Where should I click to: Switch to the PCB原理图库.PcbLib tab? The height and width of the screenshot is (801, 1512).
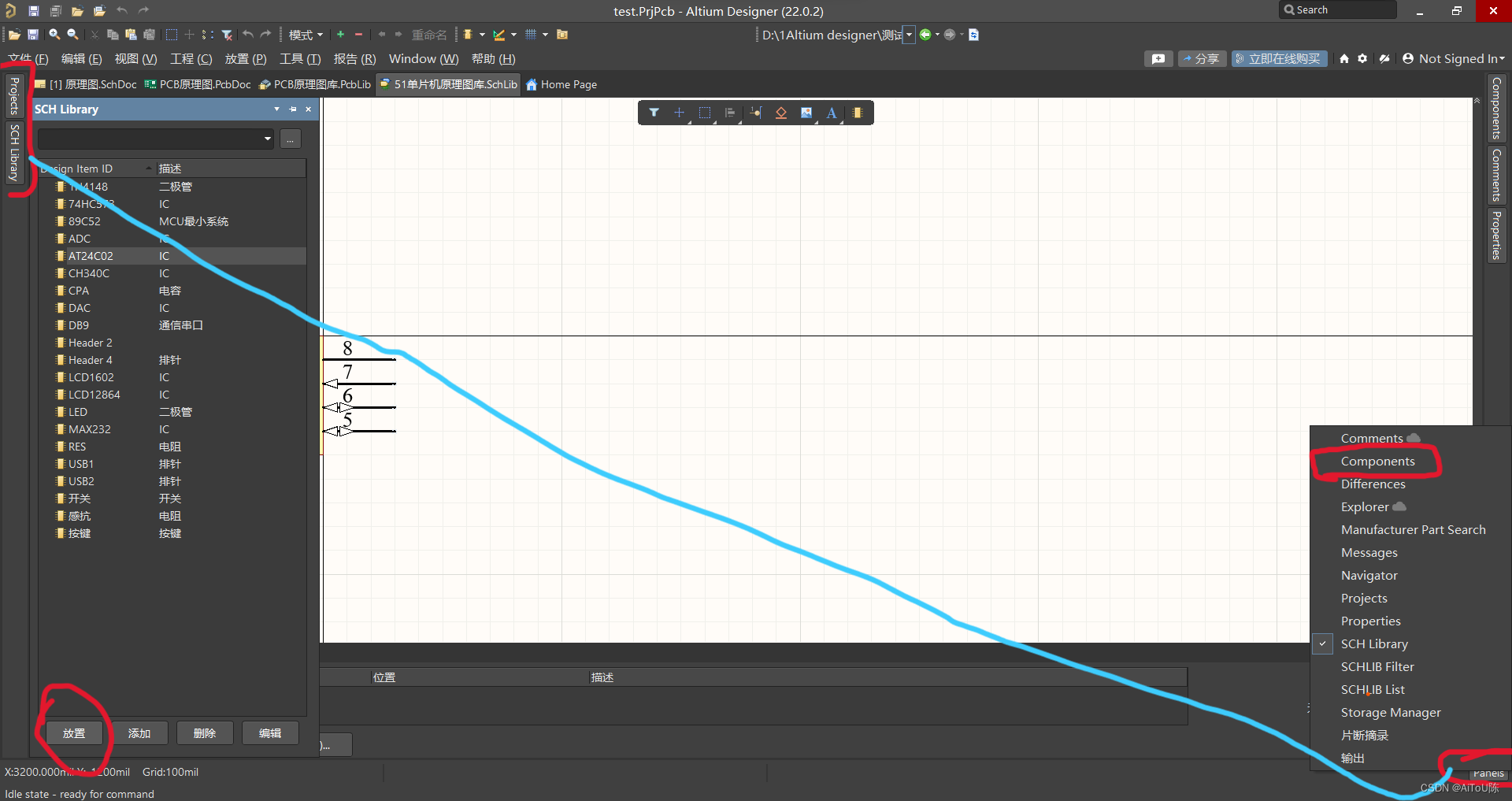pyautogui.click(x=315, y=84)
